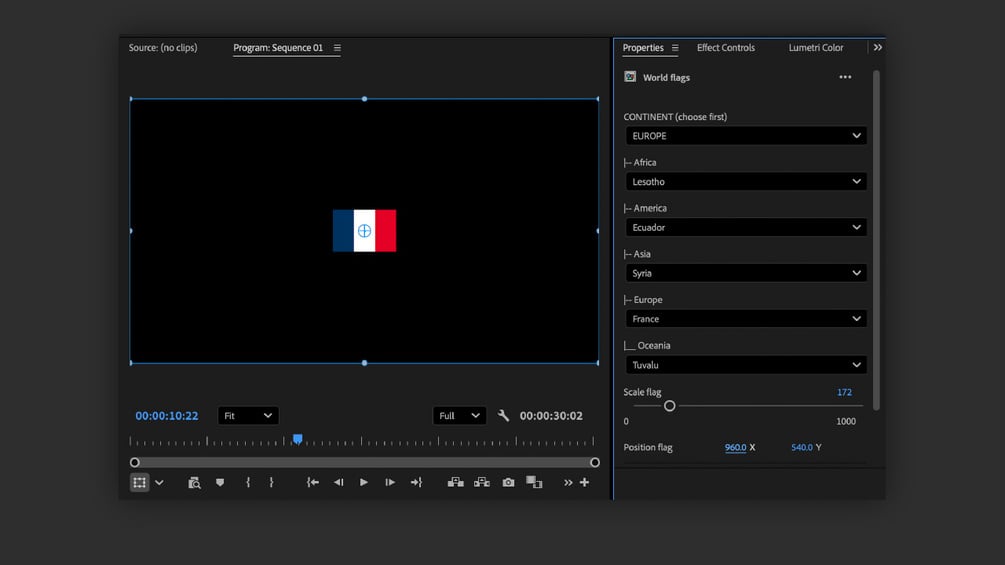Viewport: 1005px width, 565px height.
Task: Show overflow transport buttons chevron
Action: coord(568,482)
